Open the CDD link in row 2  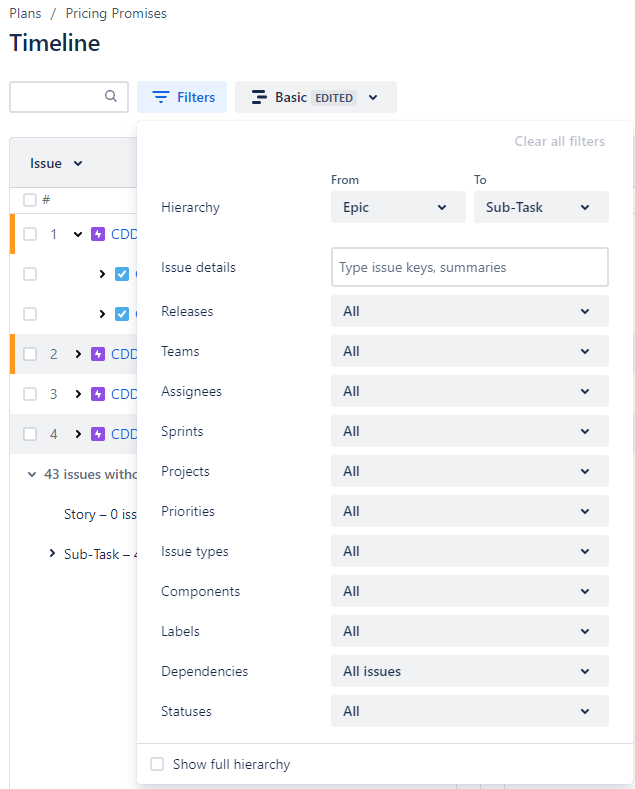click(x=124, y=354)
